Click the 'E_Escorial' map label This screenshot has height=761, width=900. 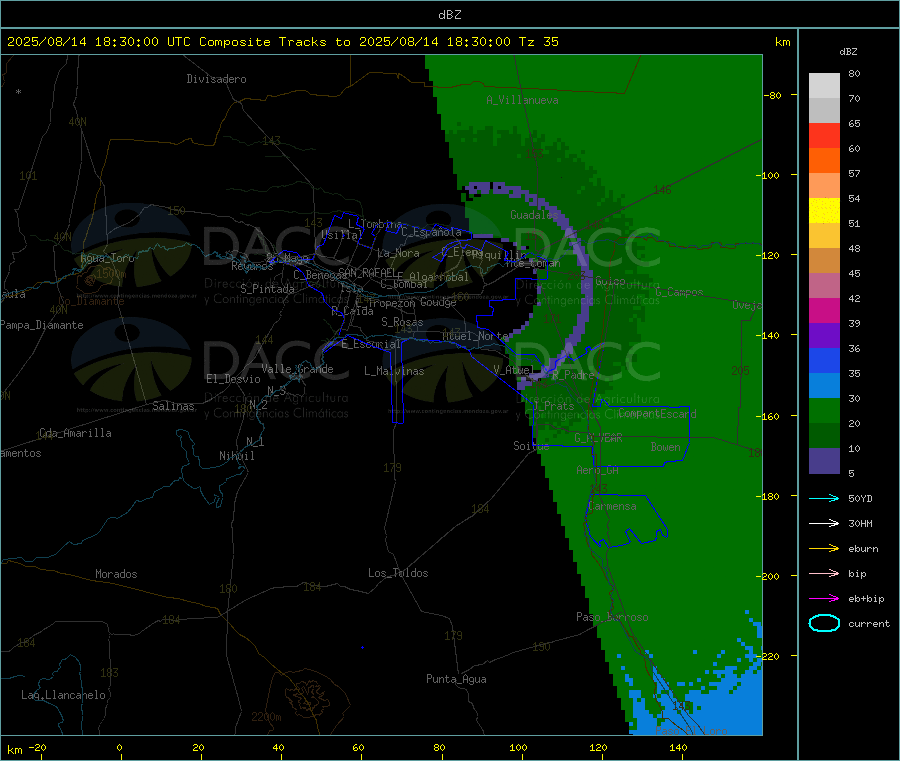[371, 344]
